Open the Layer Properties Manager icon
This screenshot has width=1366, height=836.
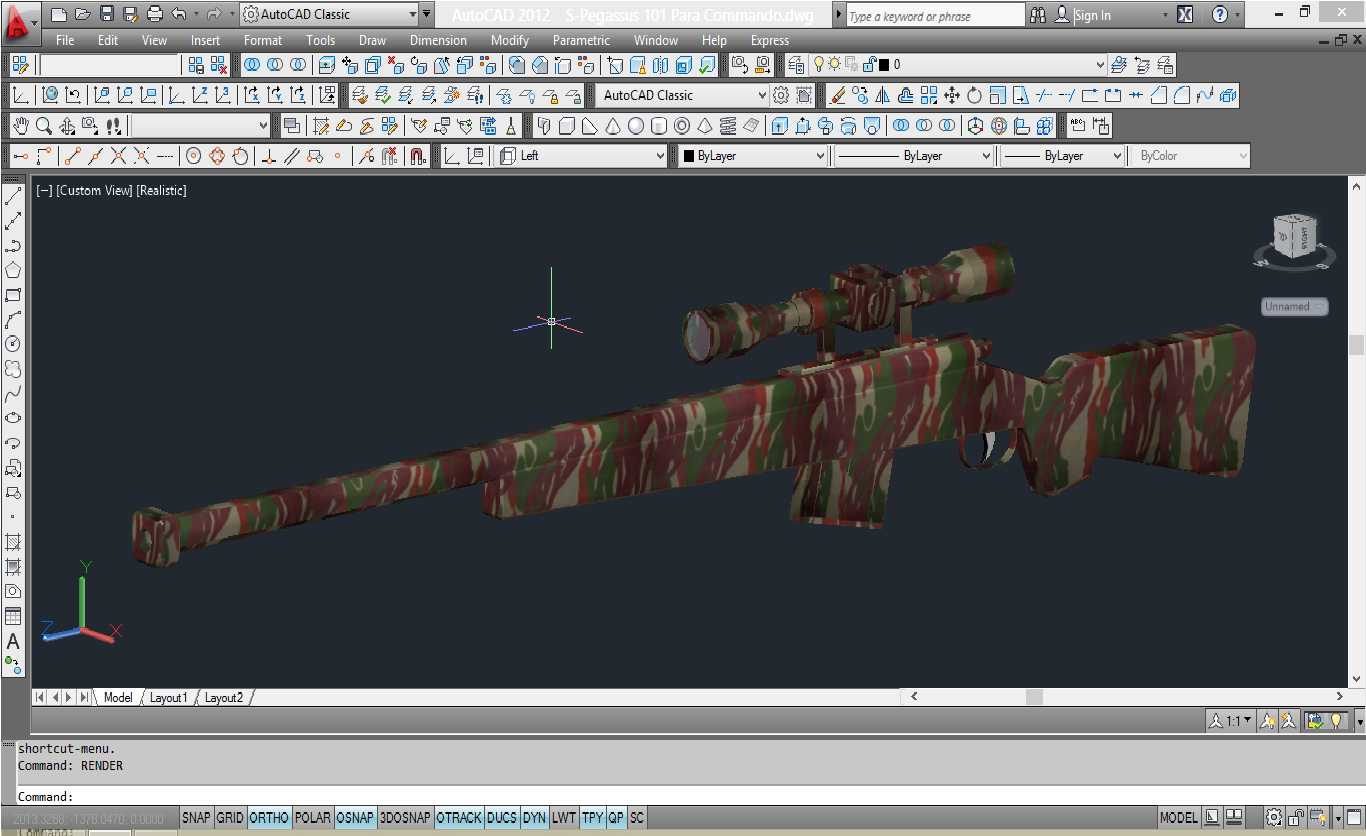796,65
